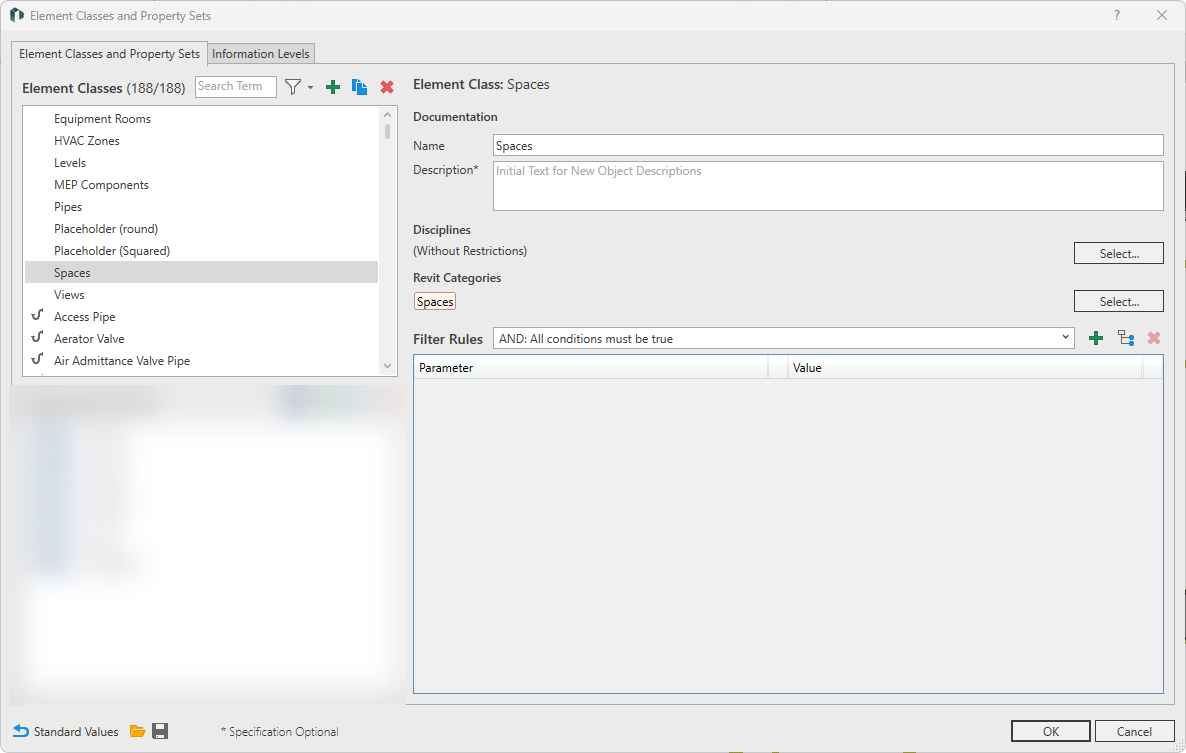Edit the Name field containing Spaces
1186x753 pixels.
(827, 145)
